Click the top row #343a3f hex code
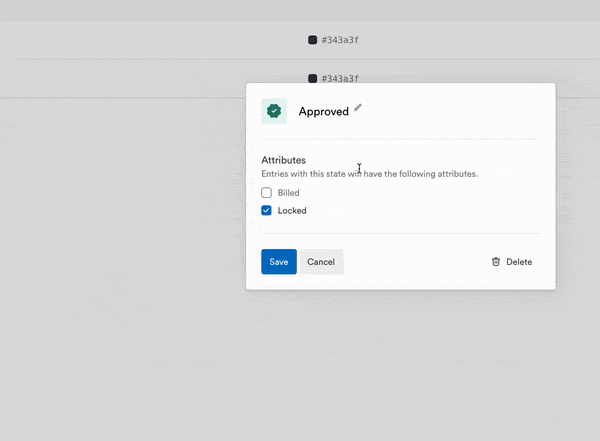Viewport: 600px width, 441px height. 340,40
